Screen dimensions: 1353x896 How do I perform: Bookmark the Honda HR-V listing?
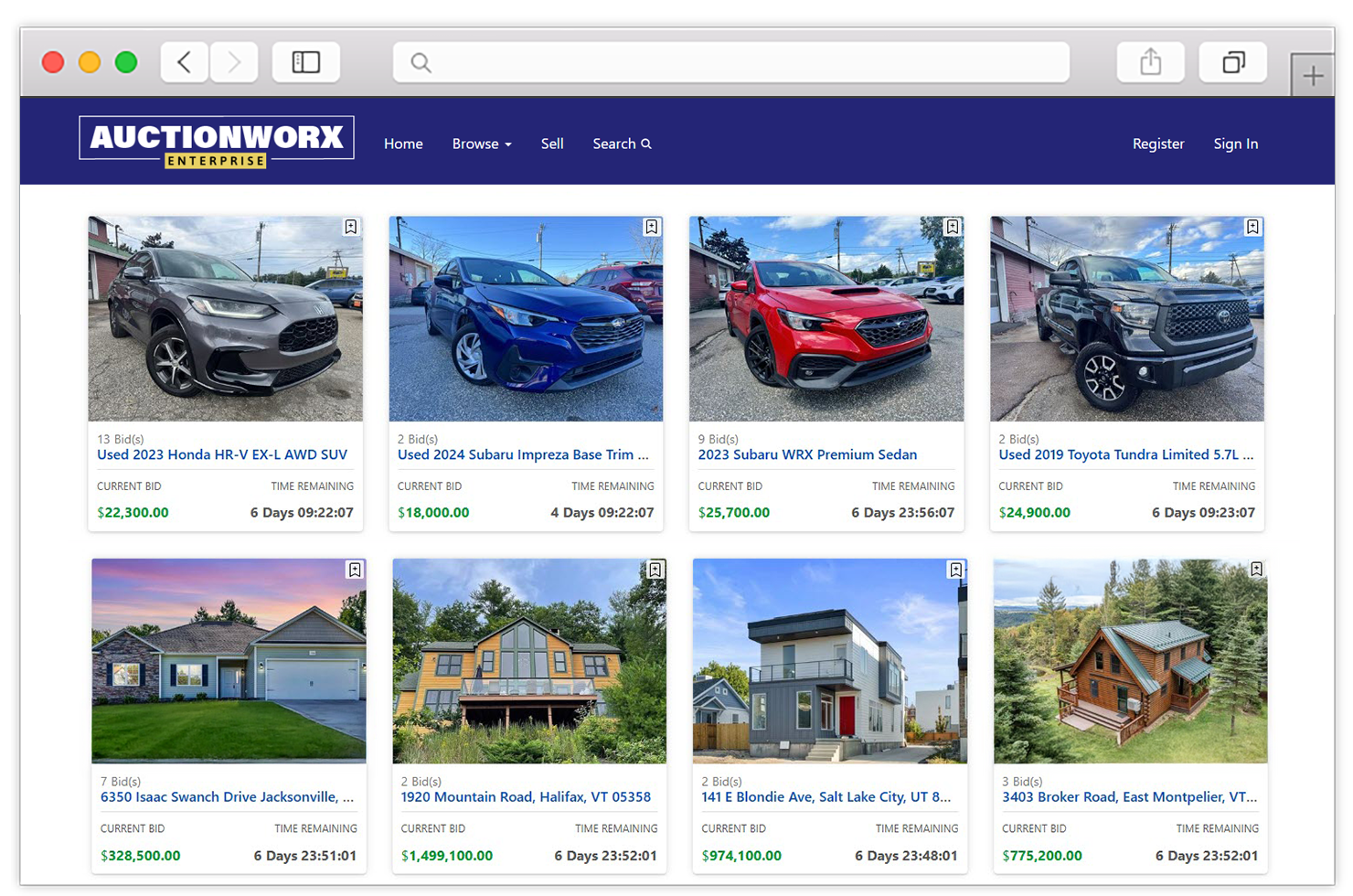[351, 227]
